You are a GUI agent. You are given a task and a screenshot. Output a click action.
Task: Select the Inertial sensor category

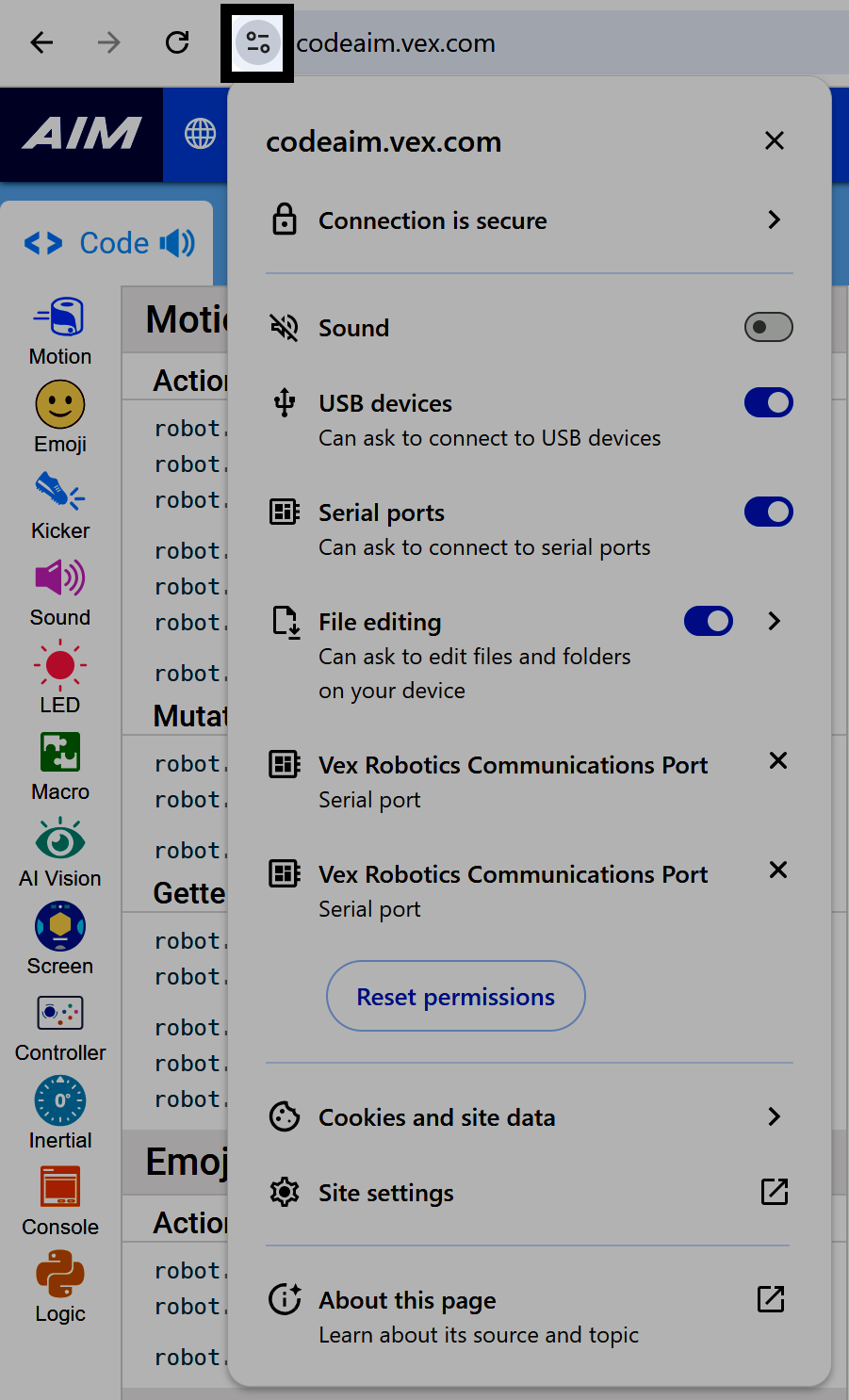point(59,1100)
